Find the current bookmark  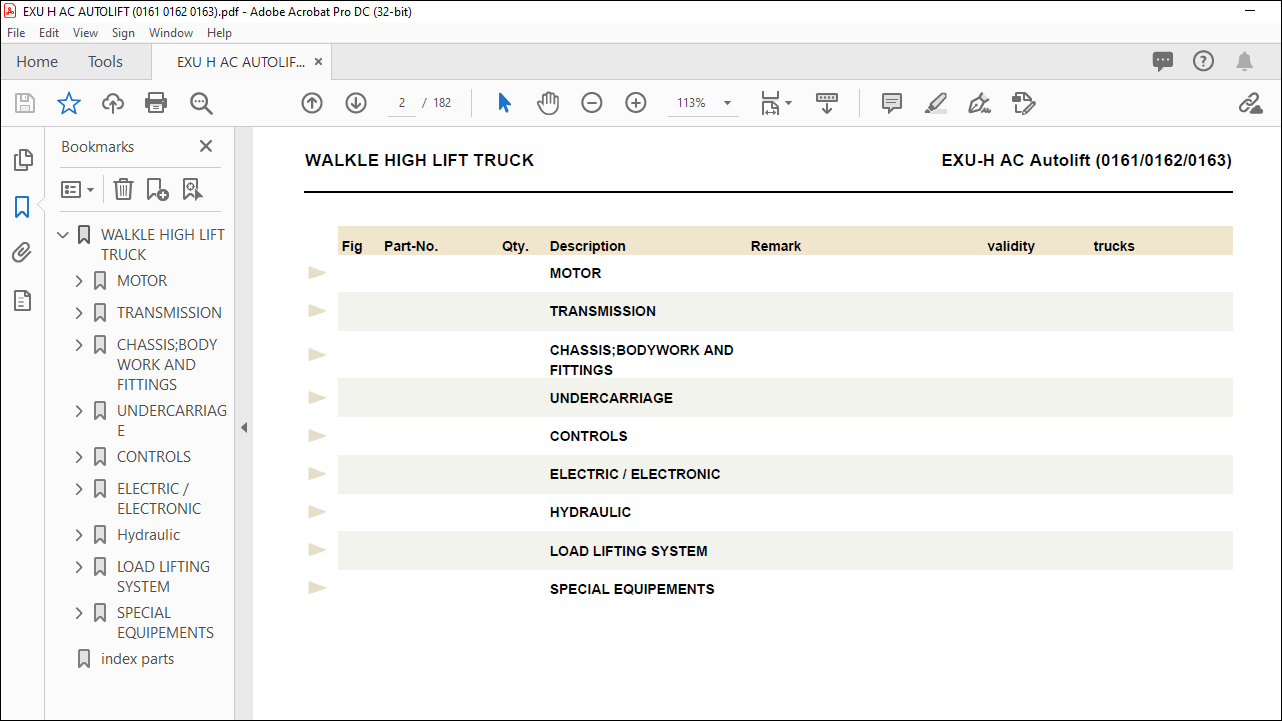(x=192, y=189)
